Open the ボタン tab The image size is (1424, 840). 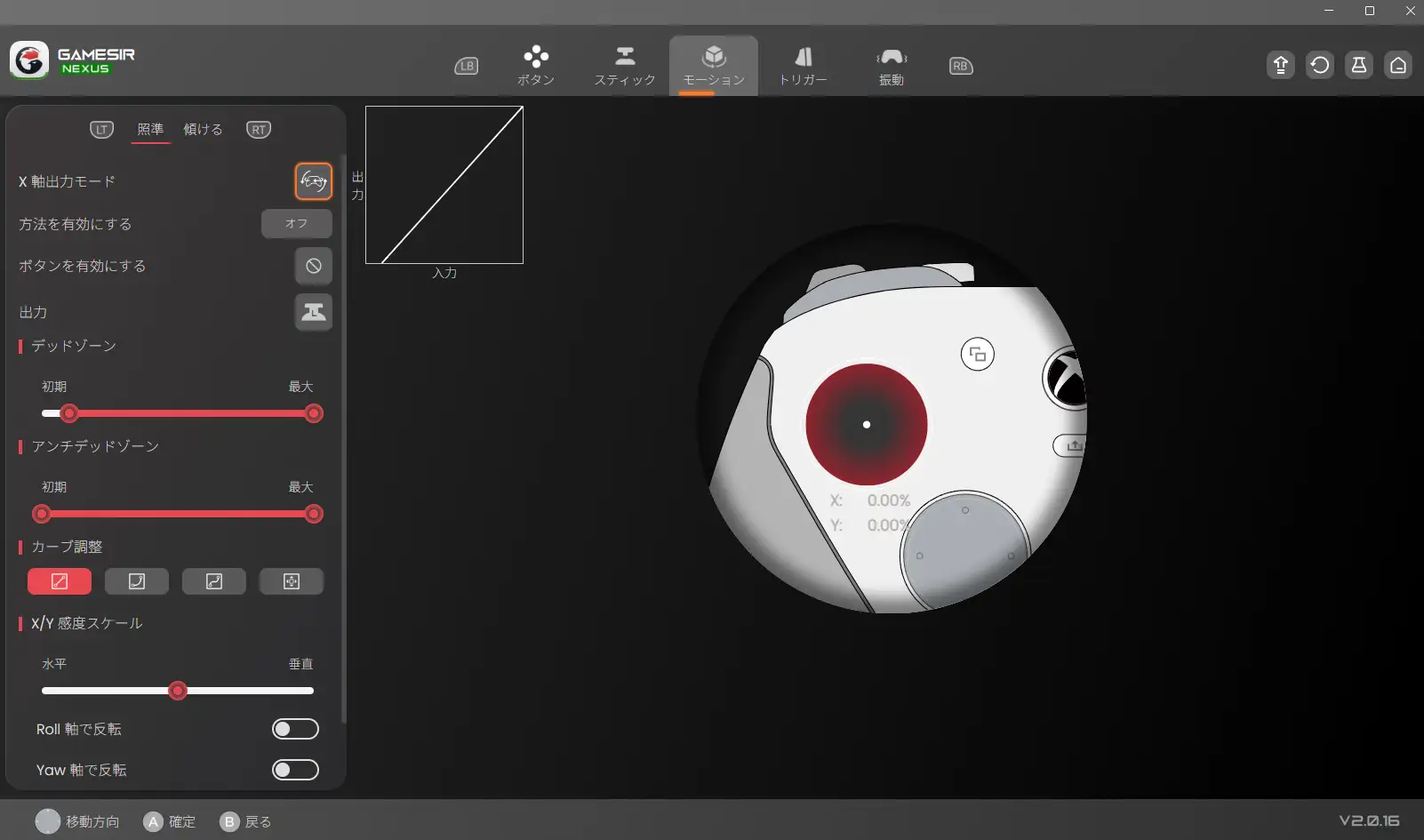click(536, 66)
